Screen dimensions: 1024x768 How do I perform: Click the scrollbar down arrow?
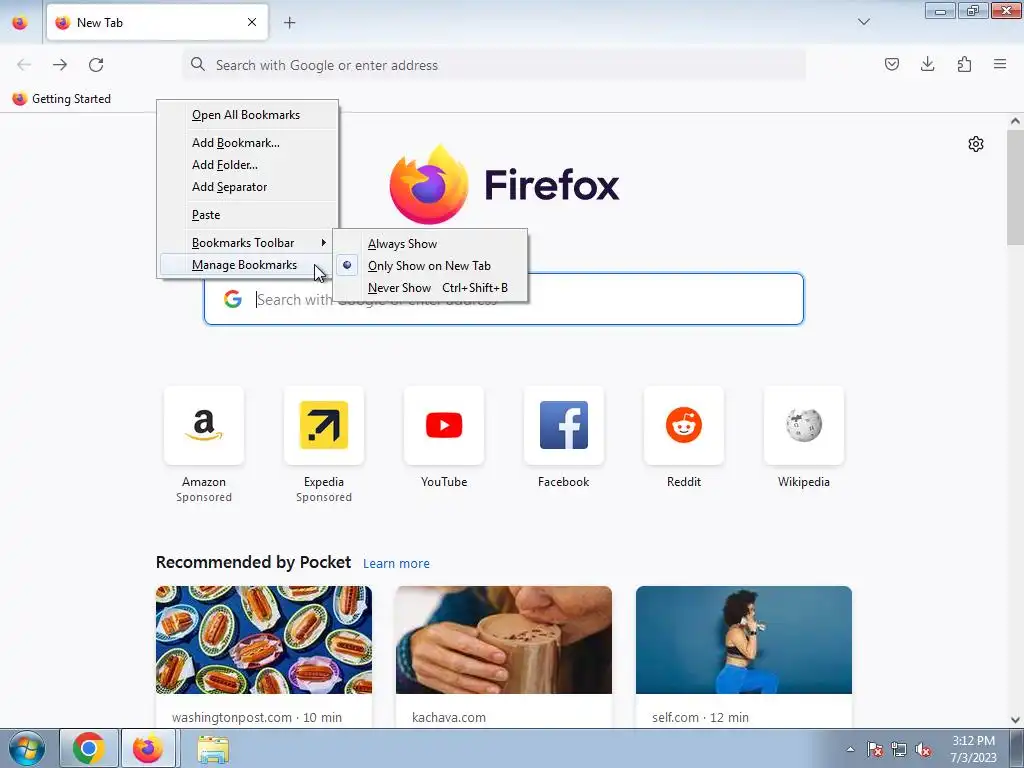(1015, 720)
